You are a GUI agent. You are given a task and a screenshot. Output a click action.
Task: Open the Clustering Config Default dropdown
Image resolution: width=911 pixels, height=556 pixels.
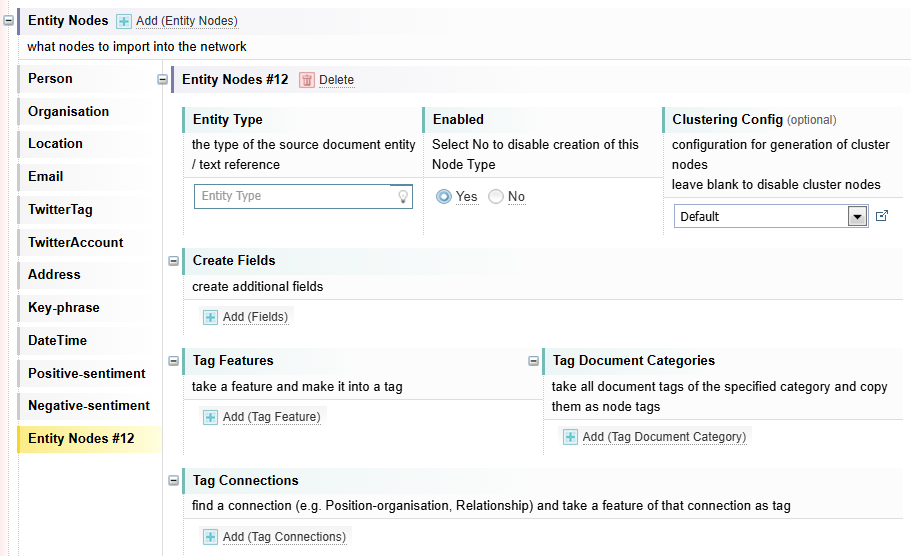pyautogui.click(x=856, y=216)
